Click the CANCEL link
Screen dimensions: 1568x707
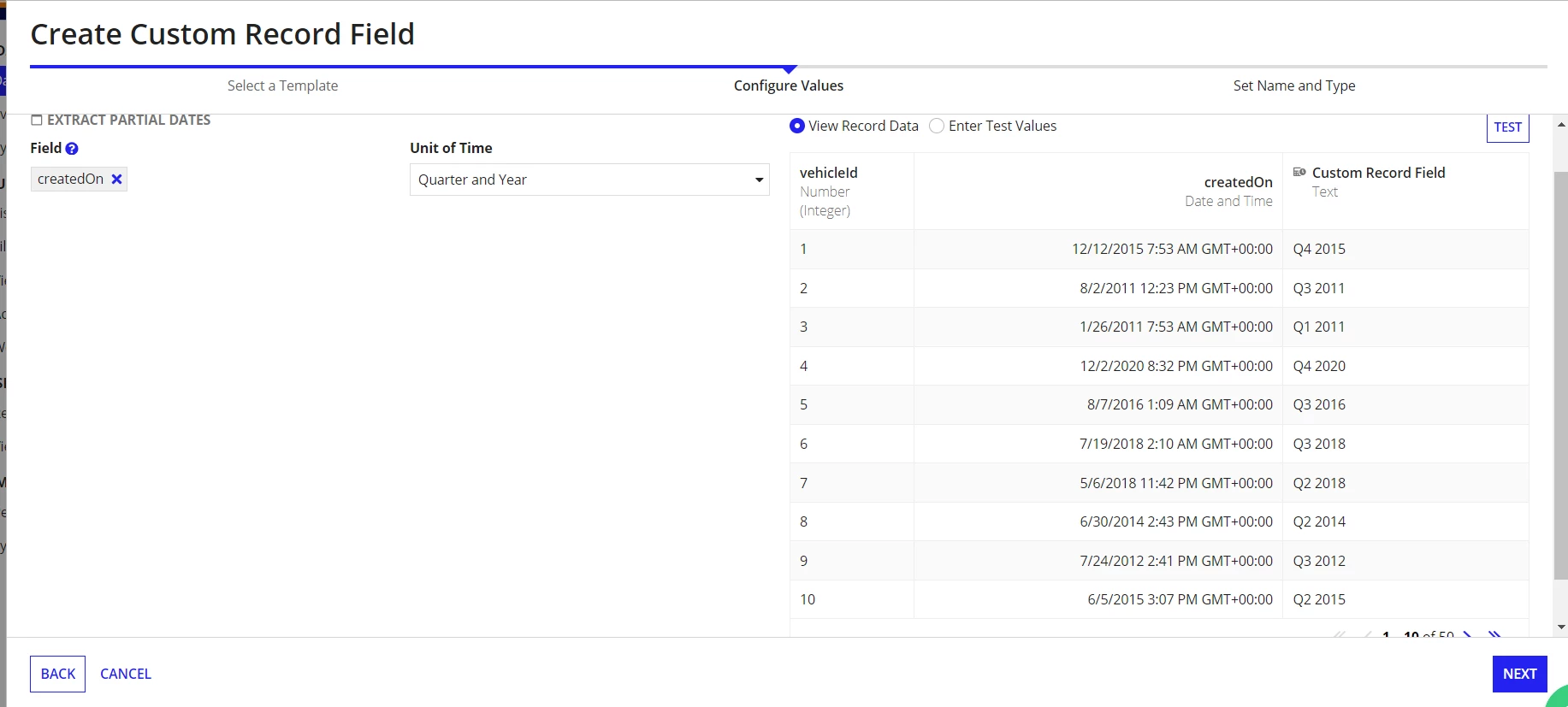[x=126, y=674]
